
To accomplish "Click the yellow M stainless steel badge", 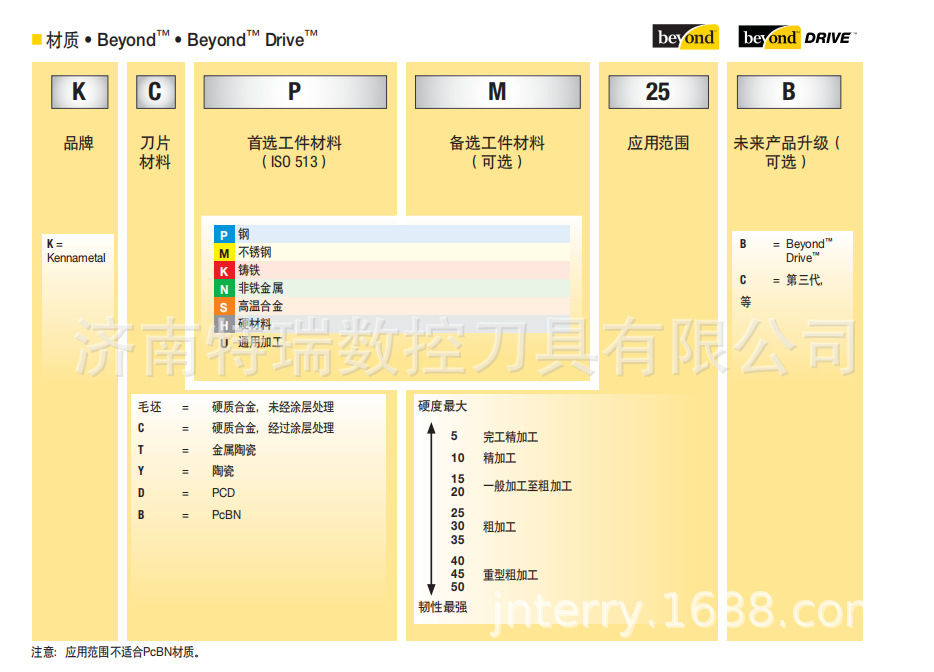I will [x=223, y=253].
